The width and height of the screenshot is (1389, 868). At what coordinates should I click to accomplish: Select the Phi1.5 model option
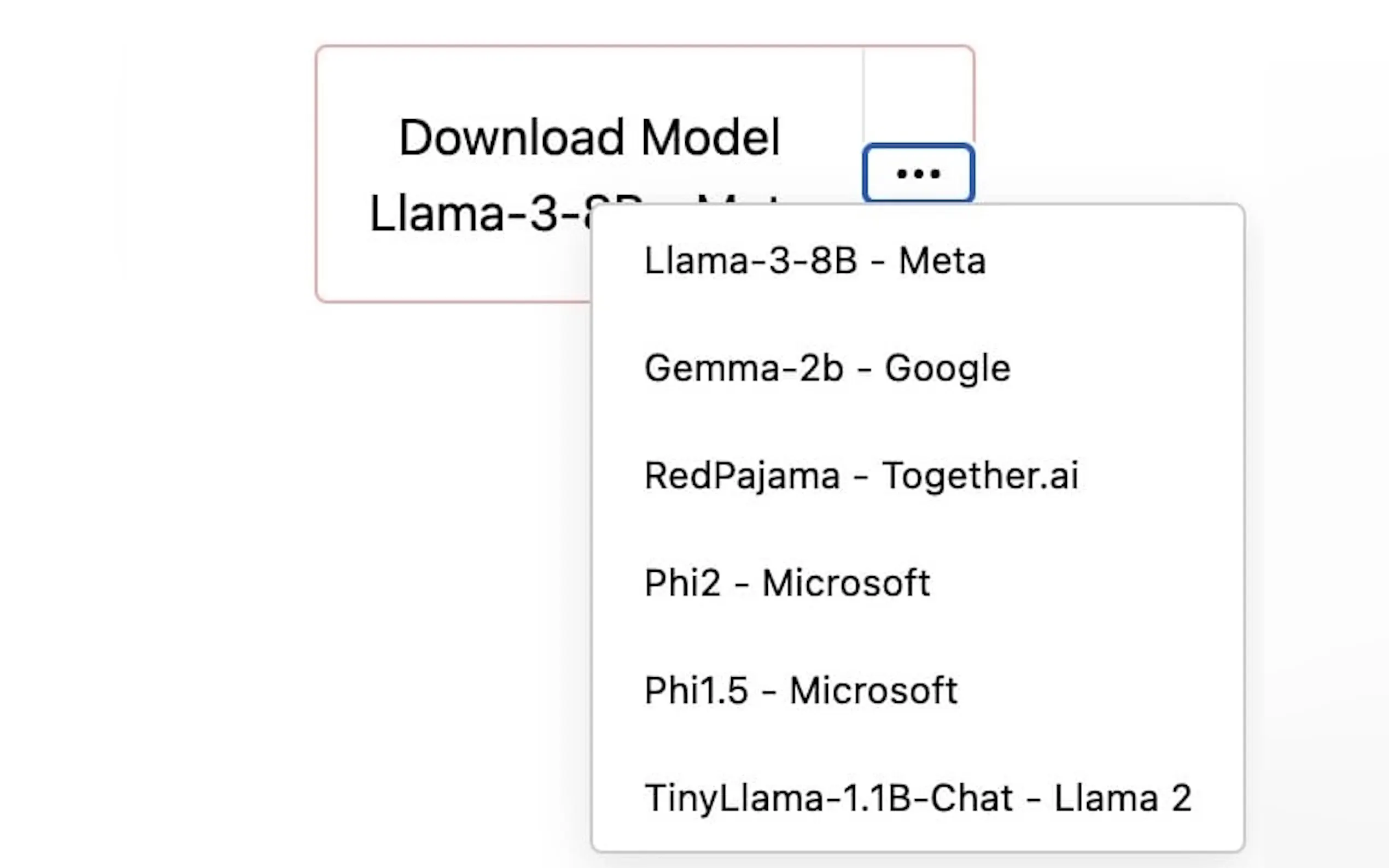[801, 690]
